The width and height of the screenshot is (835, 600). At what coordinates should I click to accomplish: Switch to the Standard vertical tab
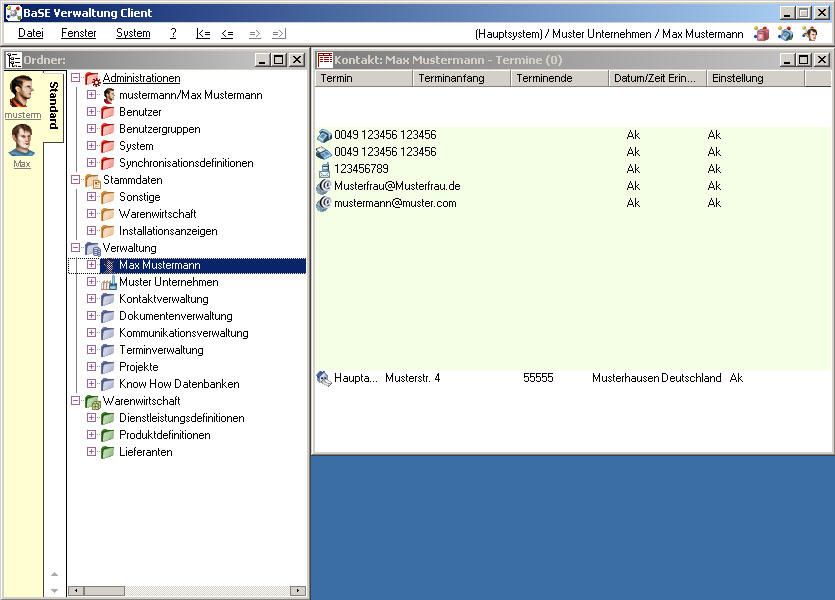(54, 106)
